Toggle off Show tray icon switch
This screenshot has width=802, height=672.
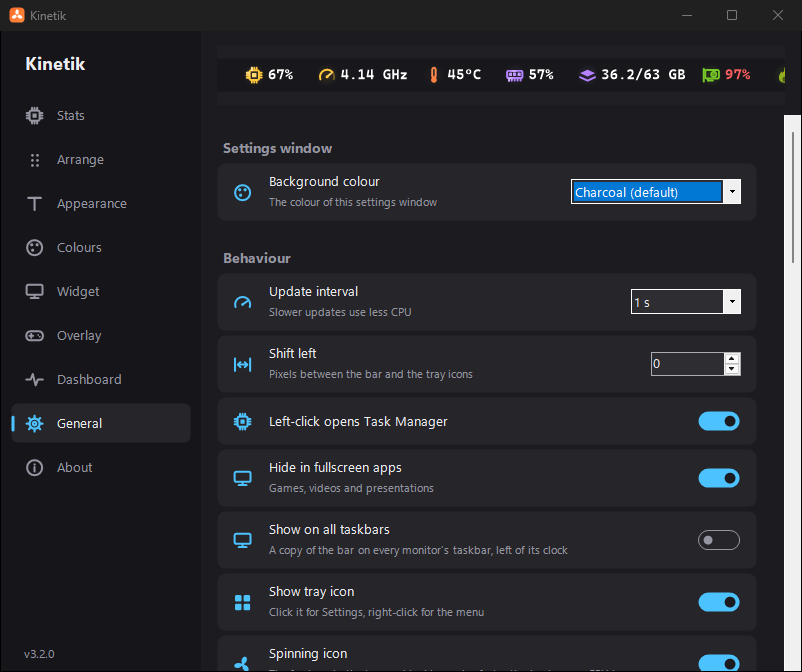(719, 602)
